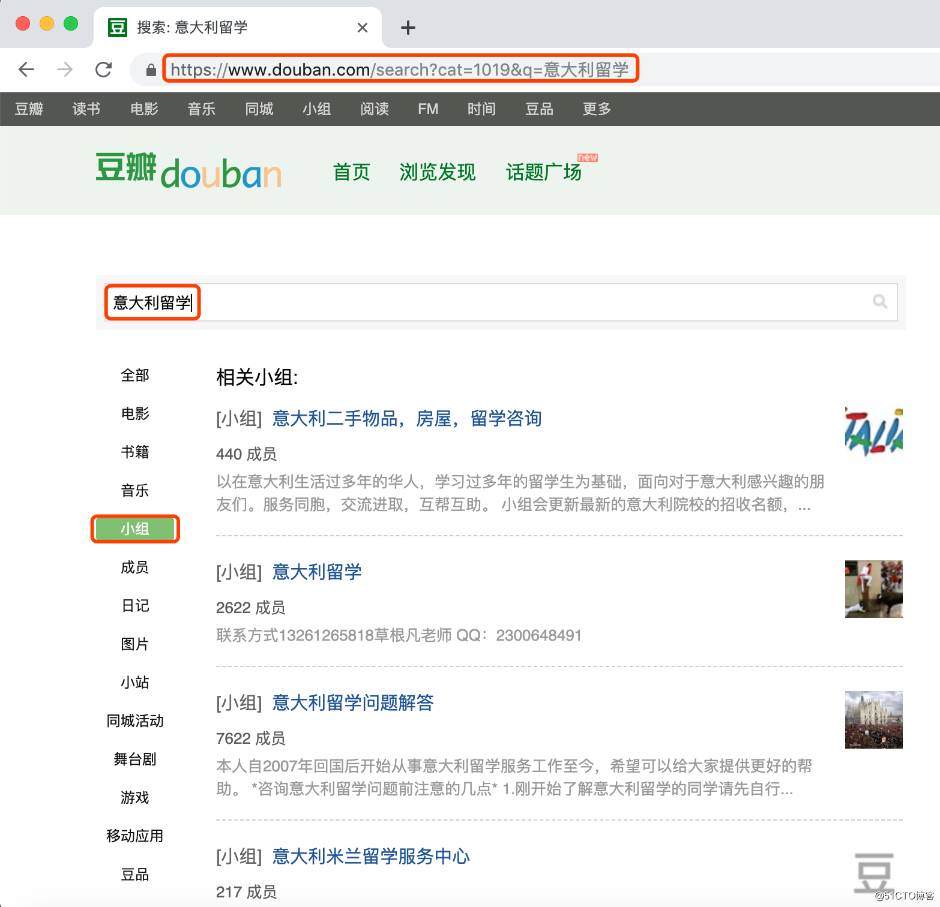Go to 首页 home link
Image resolution: width=940 pixels, height=907 pixels.
tap(352, 172)
